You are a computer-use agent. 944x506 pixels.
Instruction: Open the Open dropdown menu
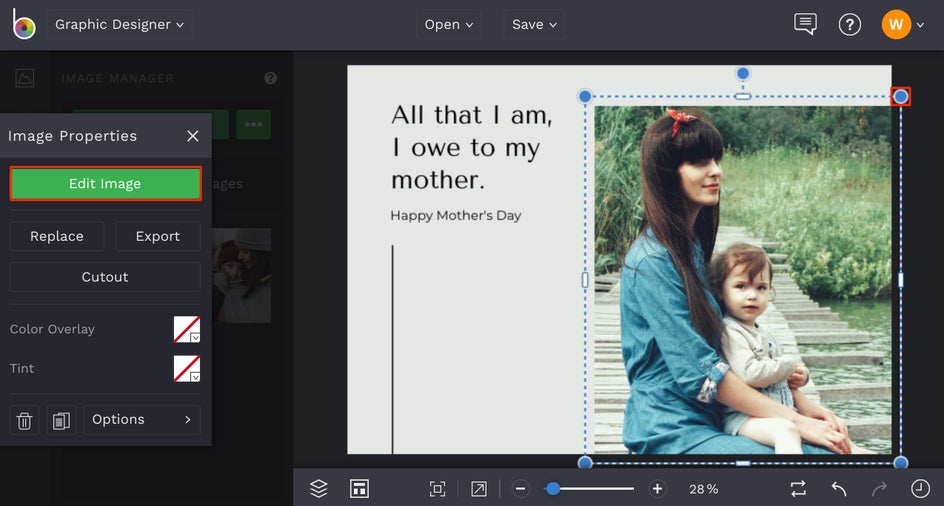(x=448, y=25)
